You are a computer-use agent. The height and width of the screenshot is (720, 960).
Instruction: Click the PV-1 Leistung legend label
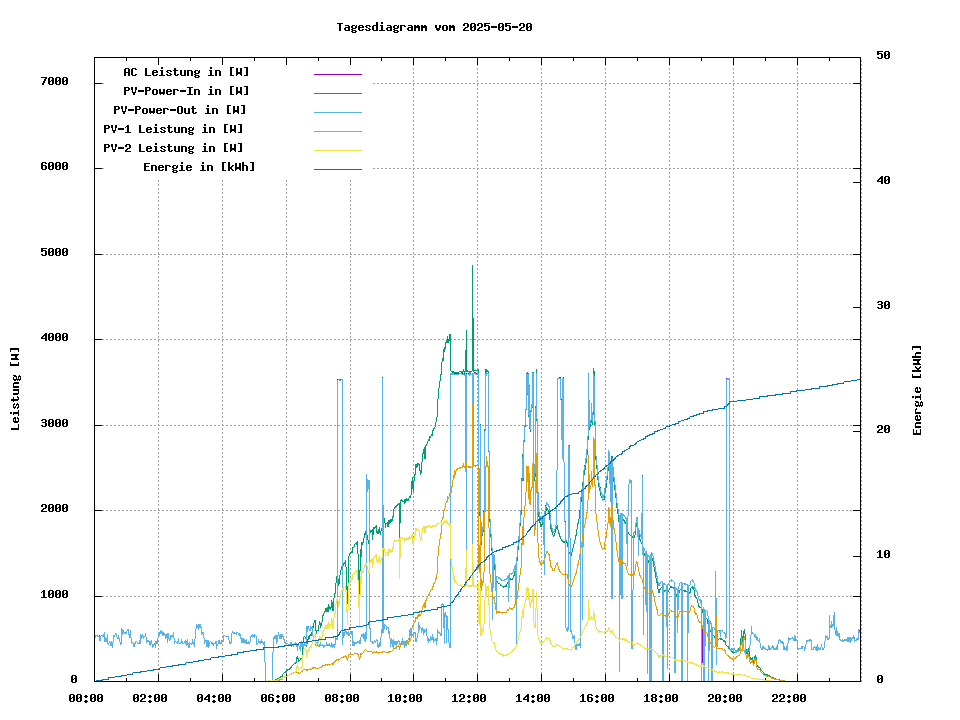pos(173,129)
